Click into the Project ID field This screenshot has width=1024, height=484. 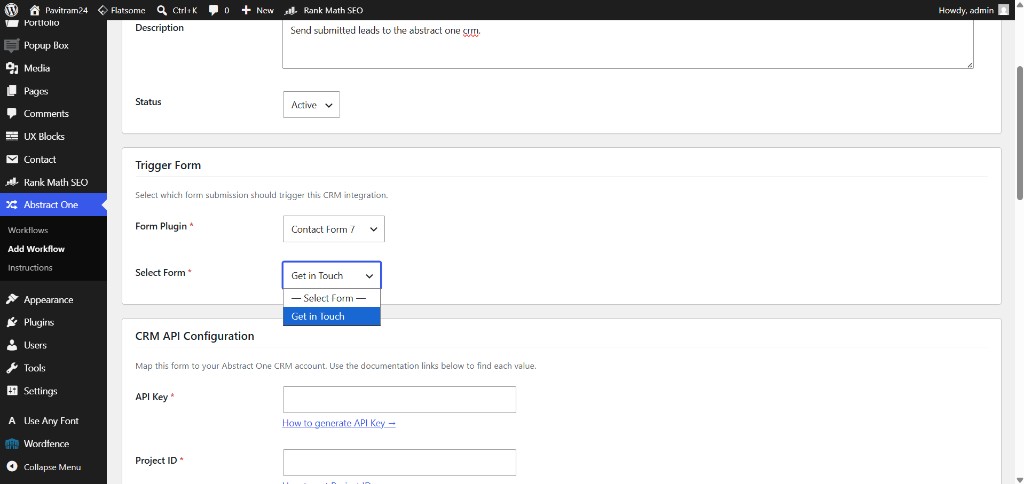[399, 462]
